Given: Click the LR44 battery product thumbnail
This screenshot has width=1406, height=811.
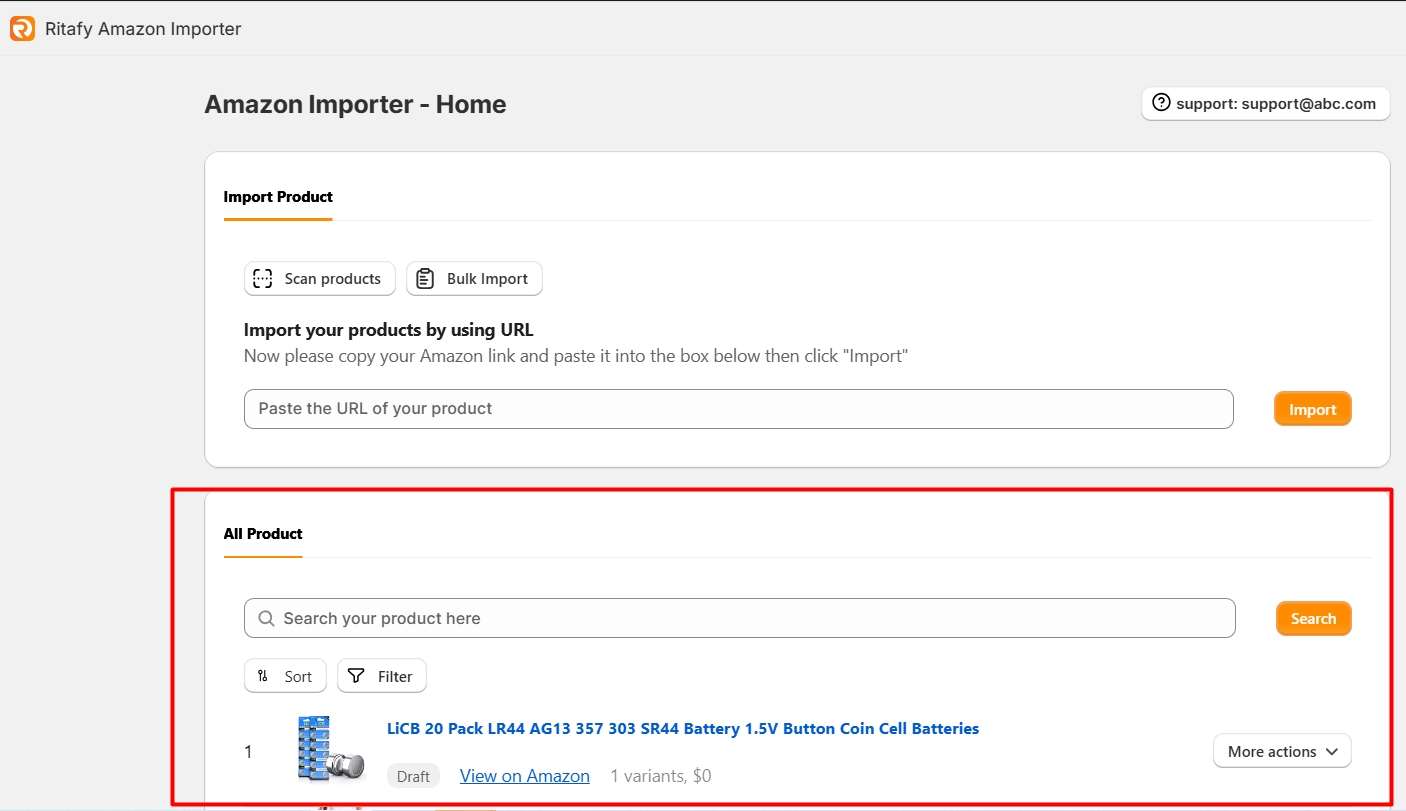Looking at the screenshot, I should pyautogui.click(x=330, y=749).
